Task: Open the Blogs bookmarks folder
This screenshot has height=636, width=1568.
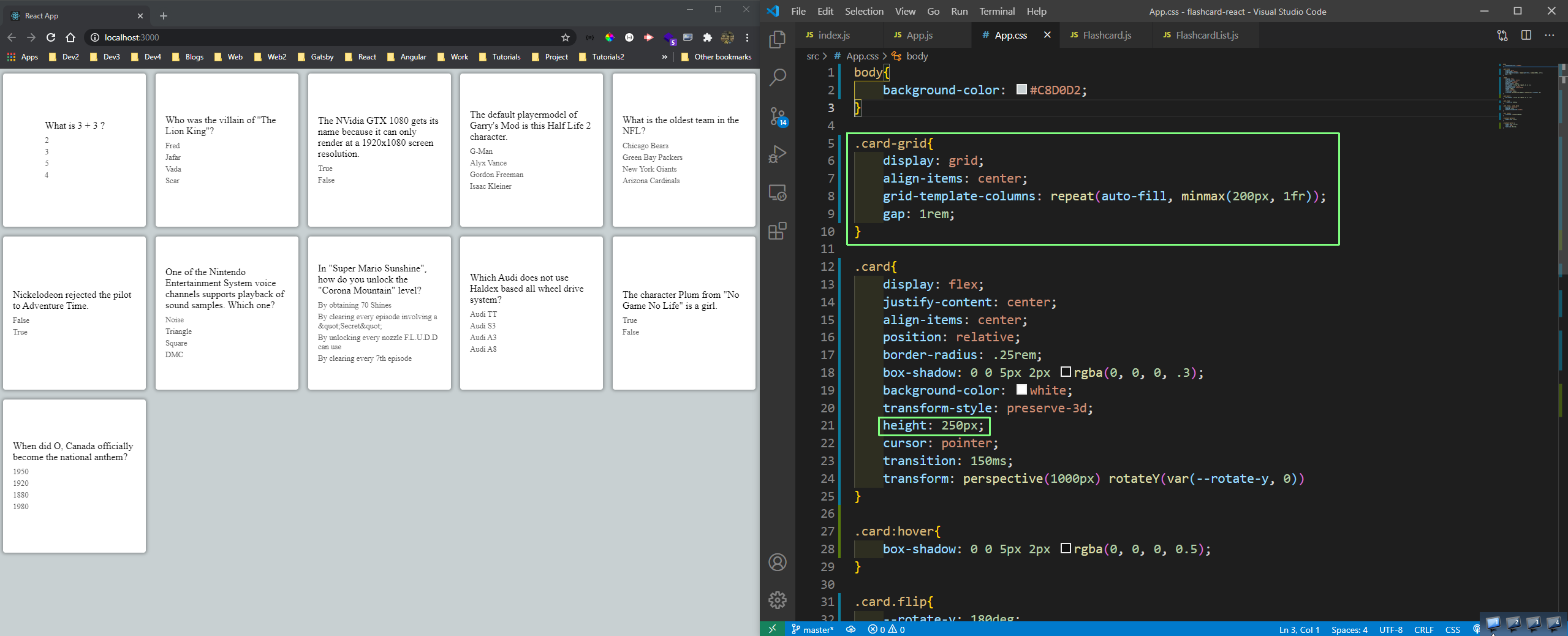Action: click(x=187, y=57)
